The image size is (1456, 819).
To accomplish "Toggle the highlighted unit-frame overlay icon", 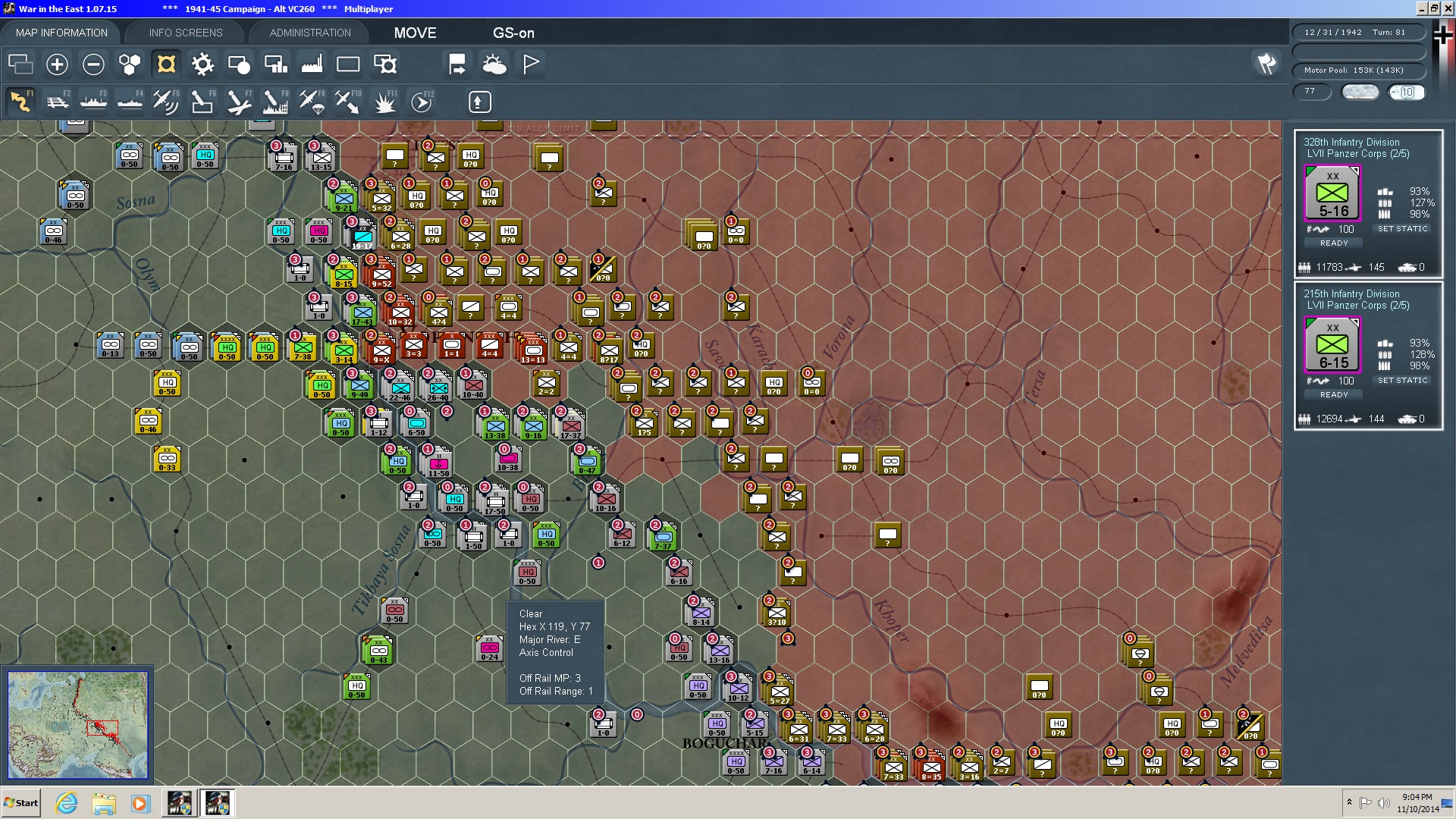I will pos(166,64).
